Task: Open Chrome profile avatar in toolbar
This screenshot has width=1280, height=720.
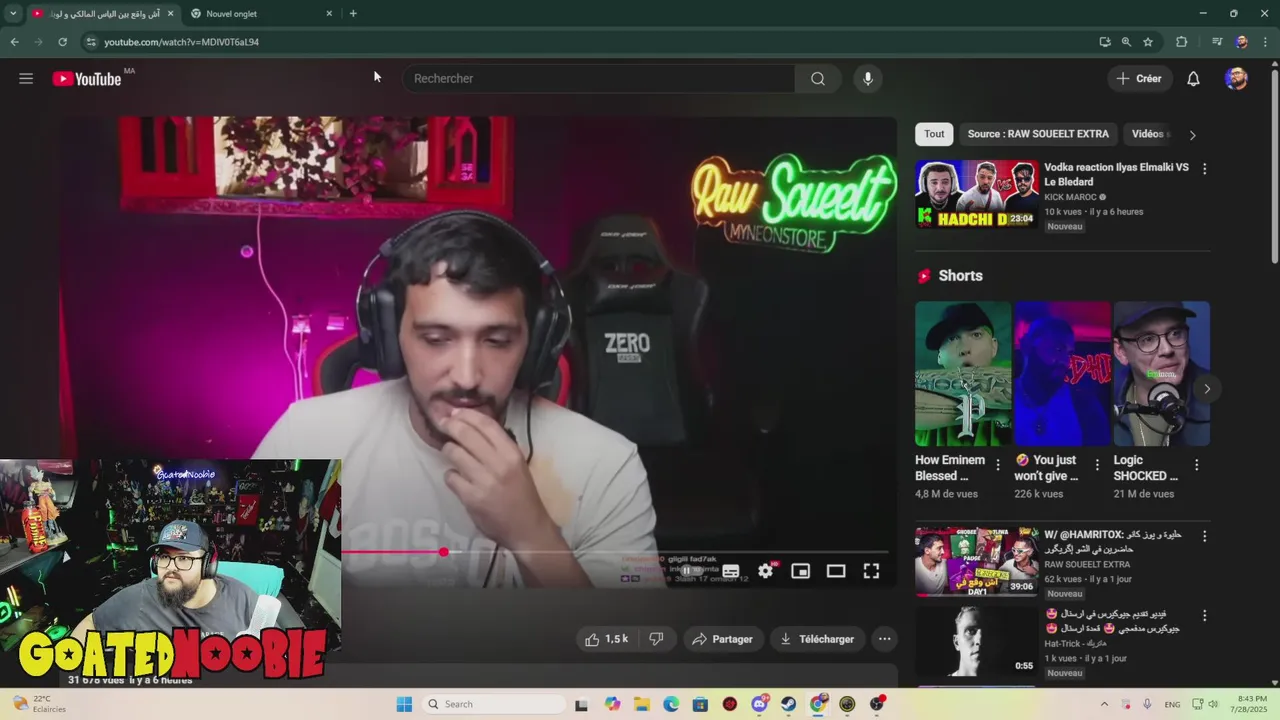Action: tap(1241, 42)
